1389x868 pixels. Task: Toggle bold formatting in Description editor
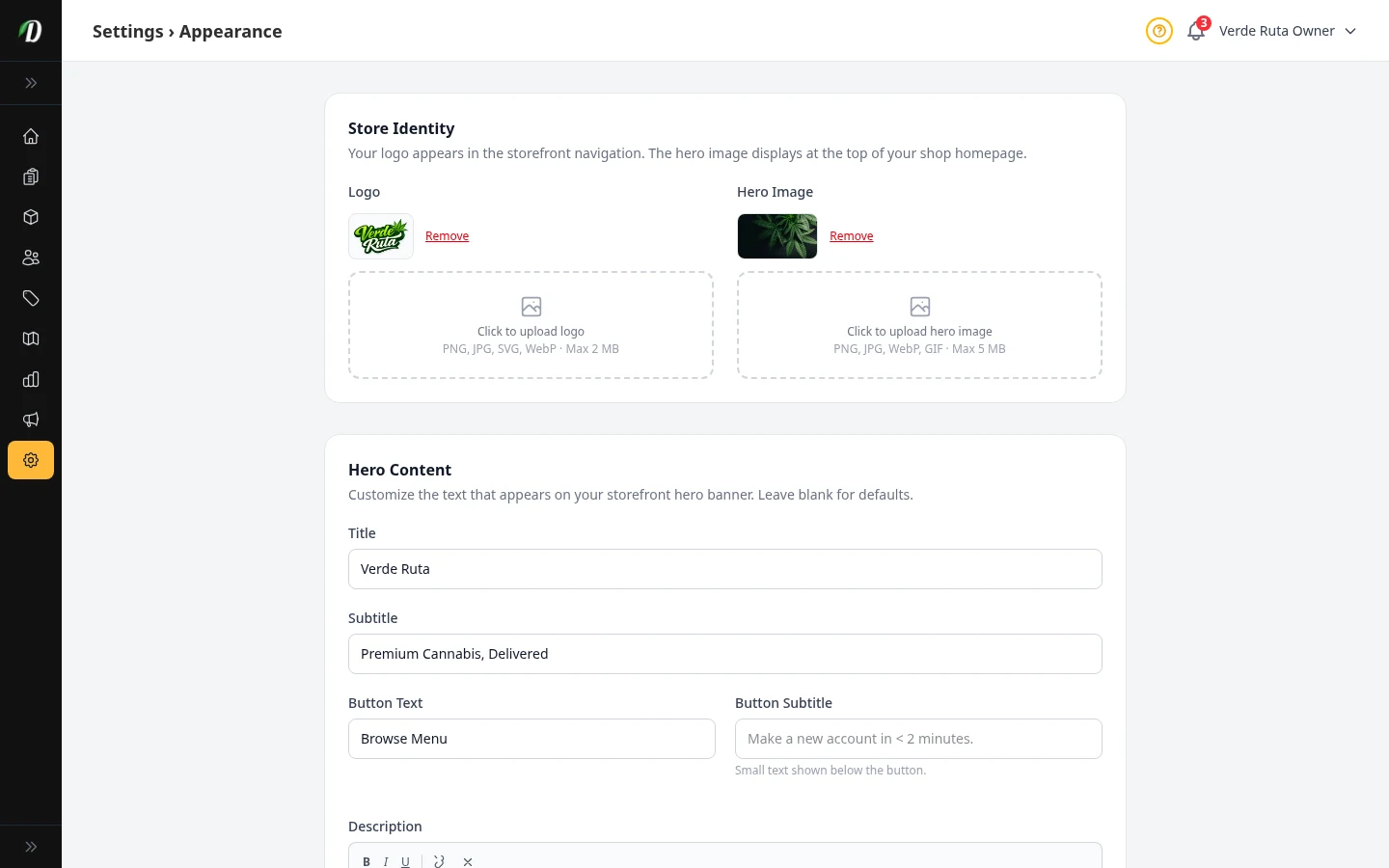pyautogui.click(x=367, y=861)
